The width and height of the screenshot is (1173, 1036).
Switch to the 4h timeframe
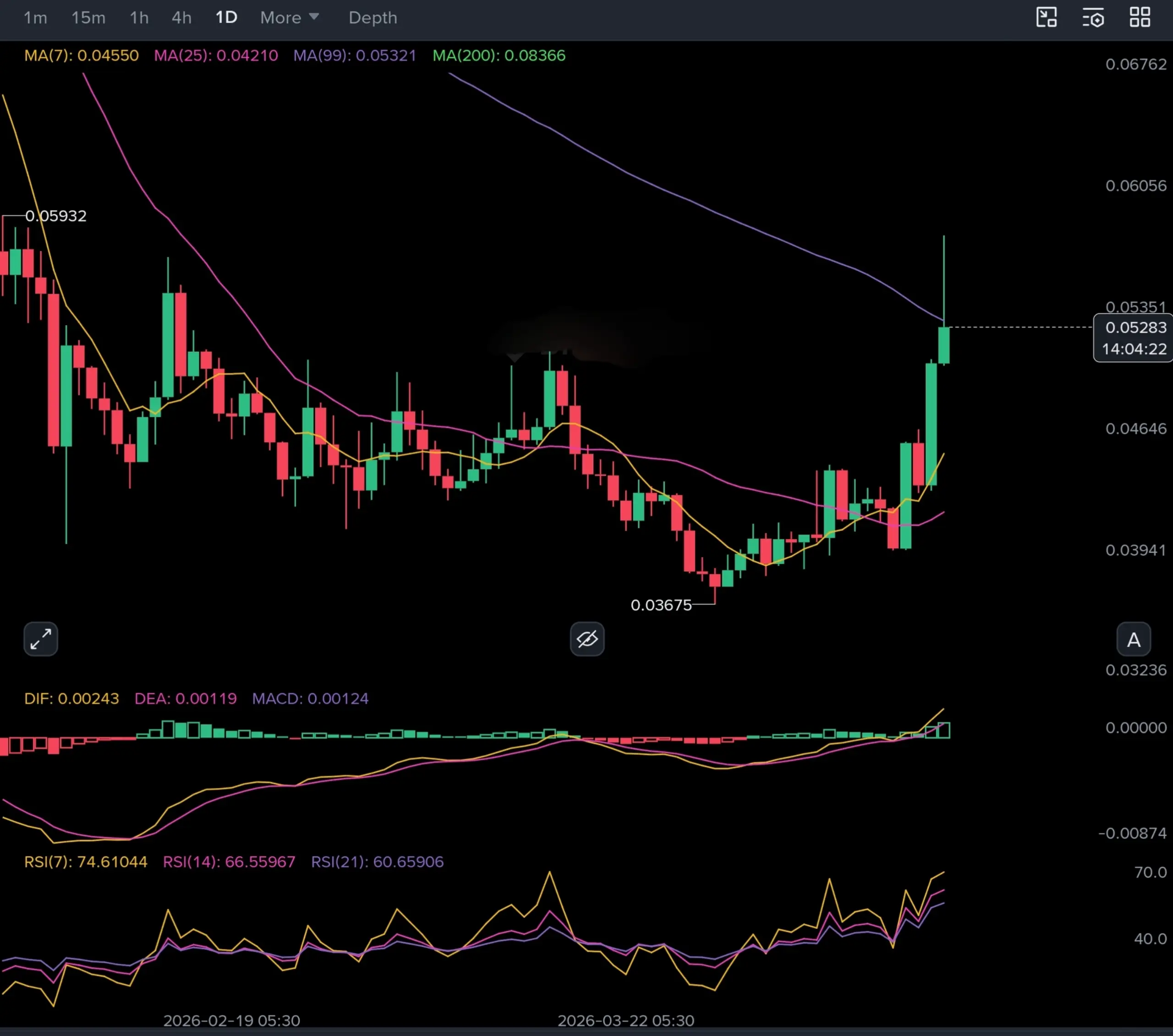pos(181,18)
